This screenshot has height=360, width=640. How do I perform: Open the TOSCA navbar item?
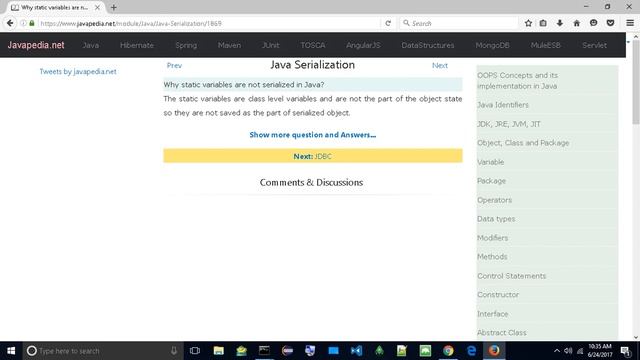point(313,45)
